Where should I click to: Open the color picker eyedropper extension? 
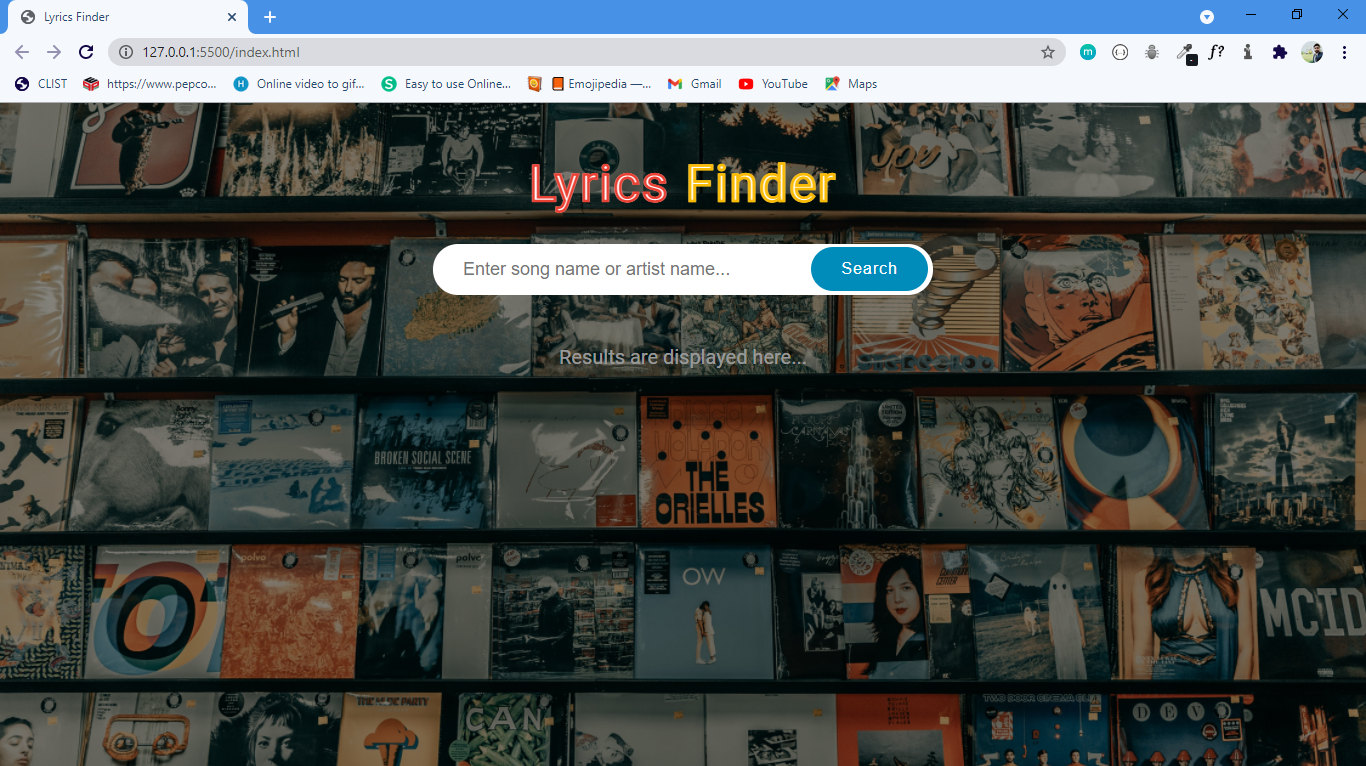(x=1185, y=53)
